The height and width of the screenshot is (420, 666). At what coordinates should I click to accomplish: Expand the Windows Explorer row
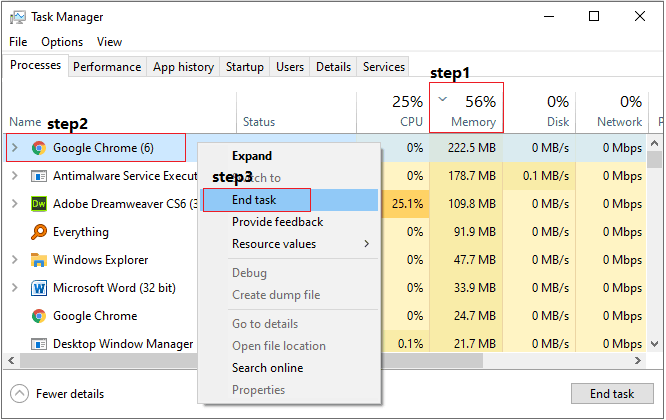[15, 260]
